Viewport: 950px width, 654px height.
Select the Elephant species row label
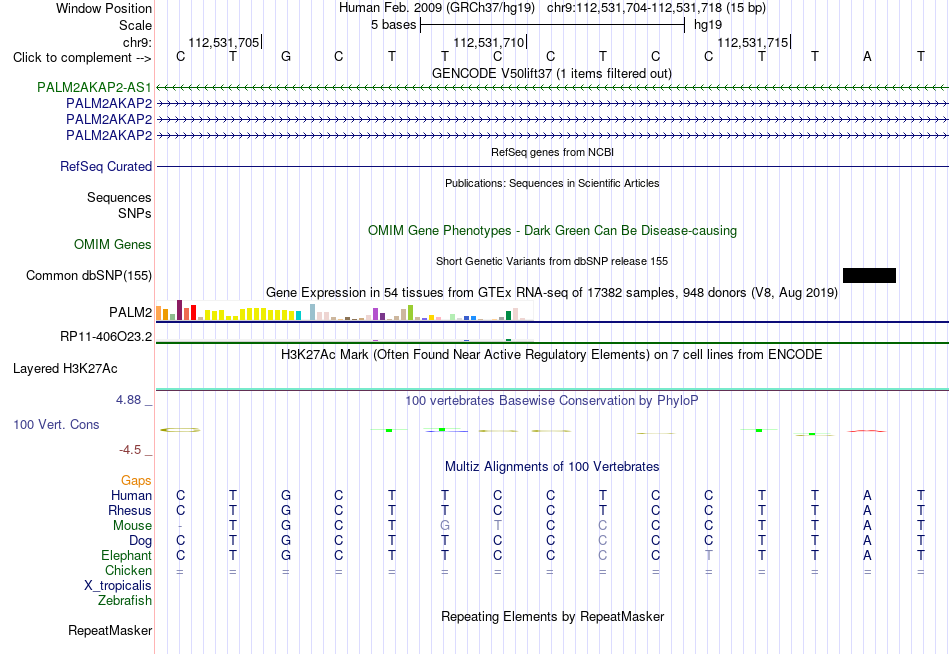pyautogui.click(x=126, y=555)
